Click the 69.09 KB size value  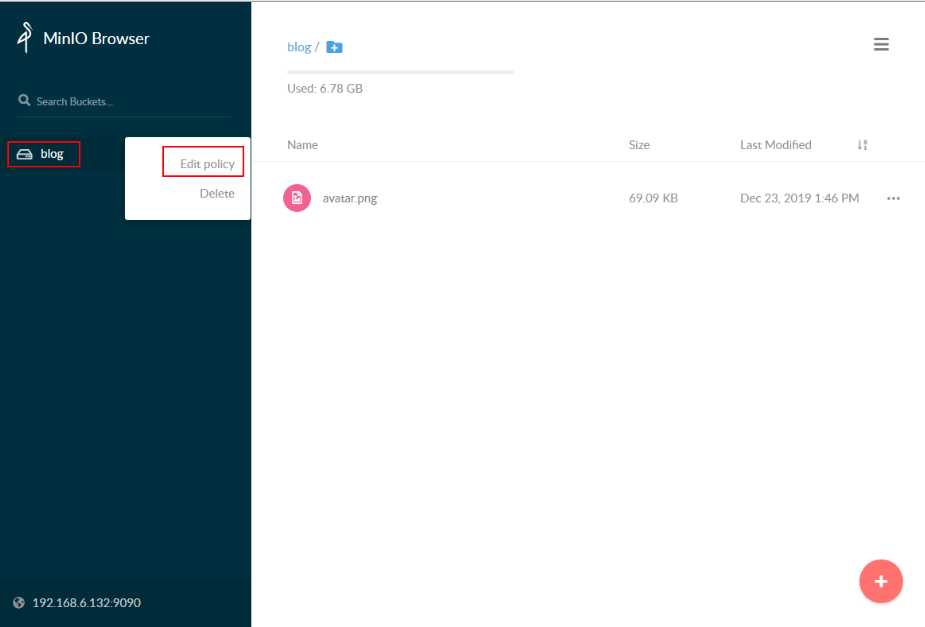coord(653,198)
